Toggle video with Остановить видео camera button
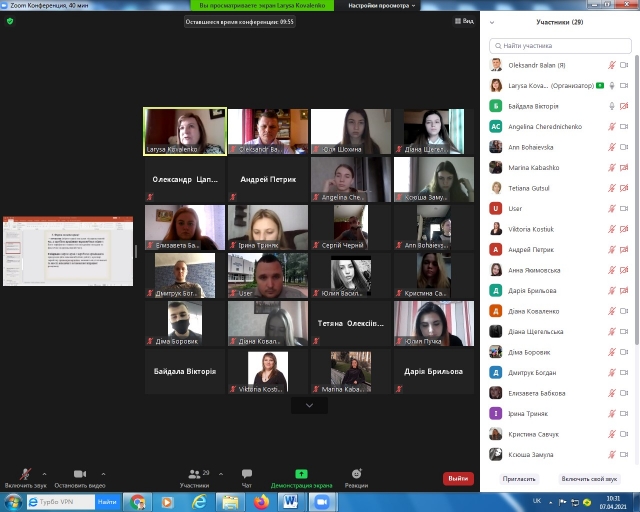The width and height of the screenshot is (640, 512). click(80, 474)
